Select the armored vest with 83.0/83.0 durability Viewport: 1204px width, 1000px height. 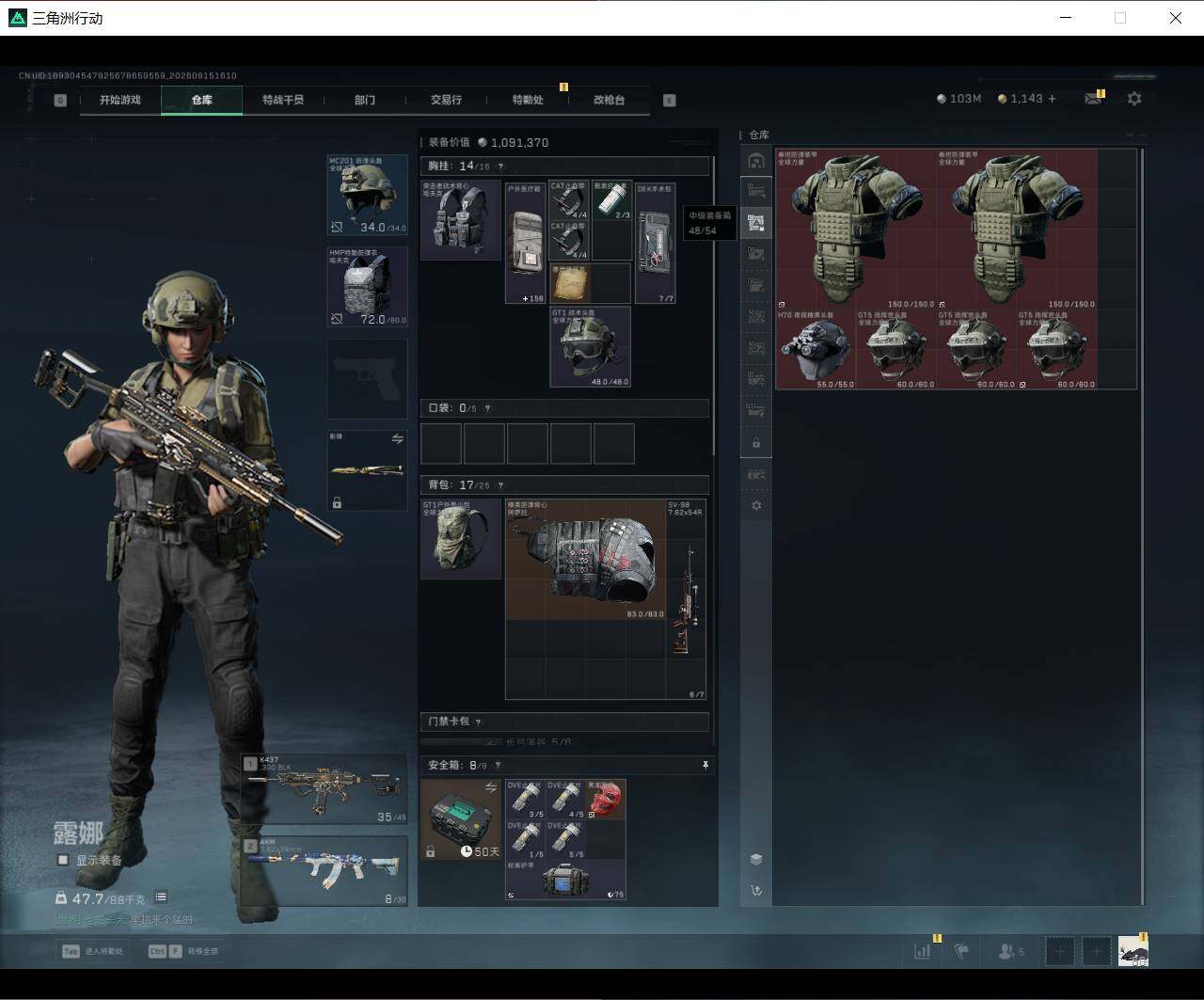pos(586,560)
